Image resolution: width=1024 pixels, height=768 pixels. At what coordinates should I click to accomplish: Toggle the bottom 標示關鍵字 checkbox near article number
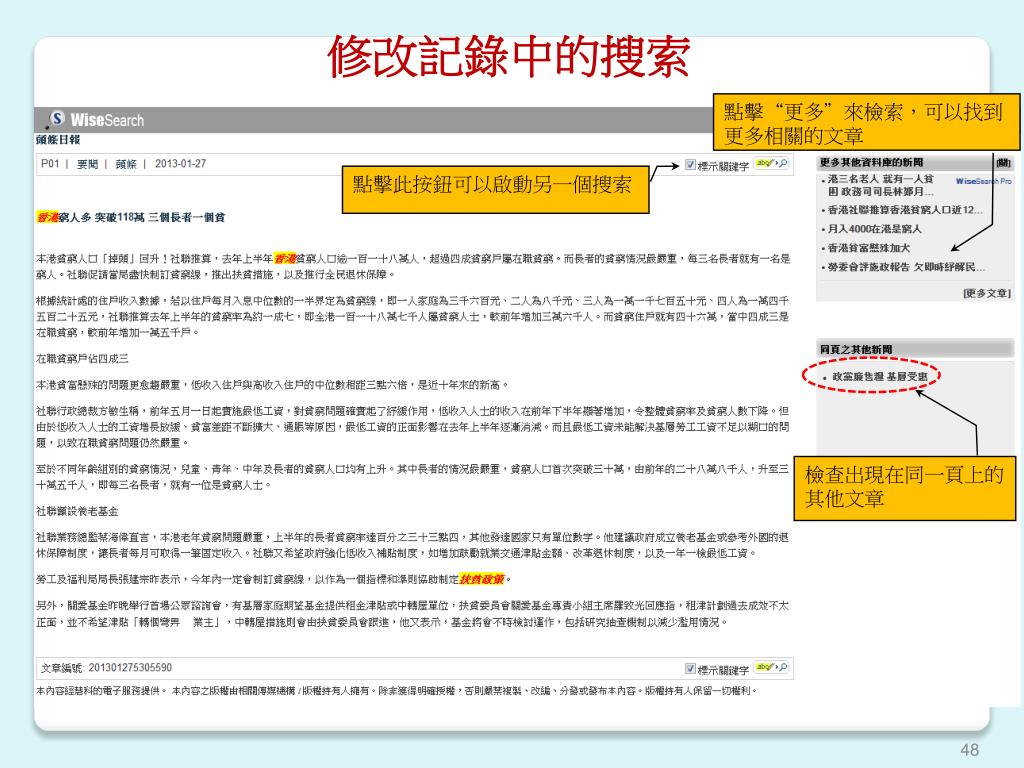690,669
